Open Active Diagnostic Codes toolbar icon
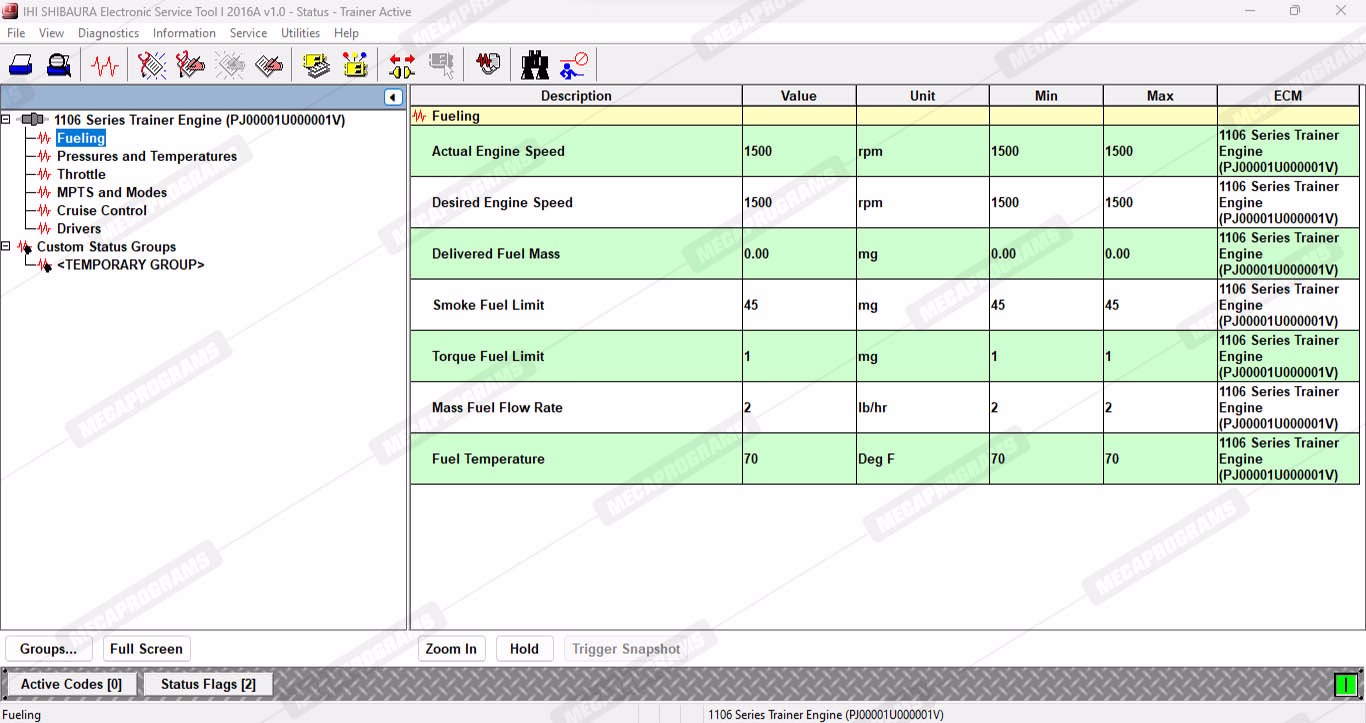The width and height of the screenshot is (1366, 723). click(152, 66)
